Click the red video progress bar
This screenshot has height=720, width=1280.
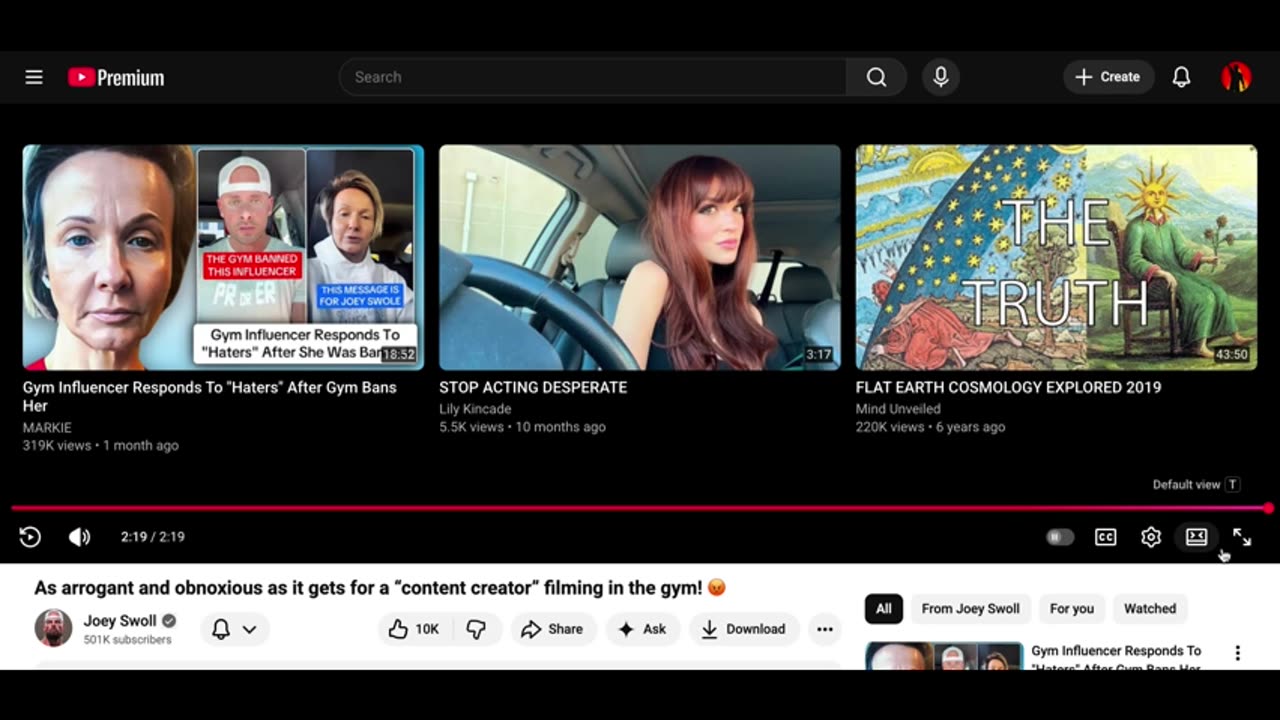[x=640, y=508]
